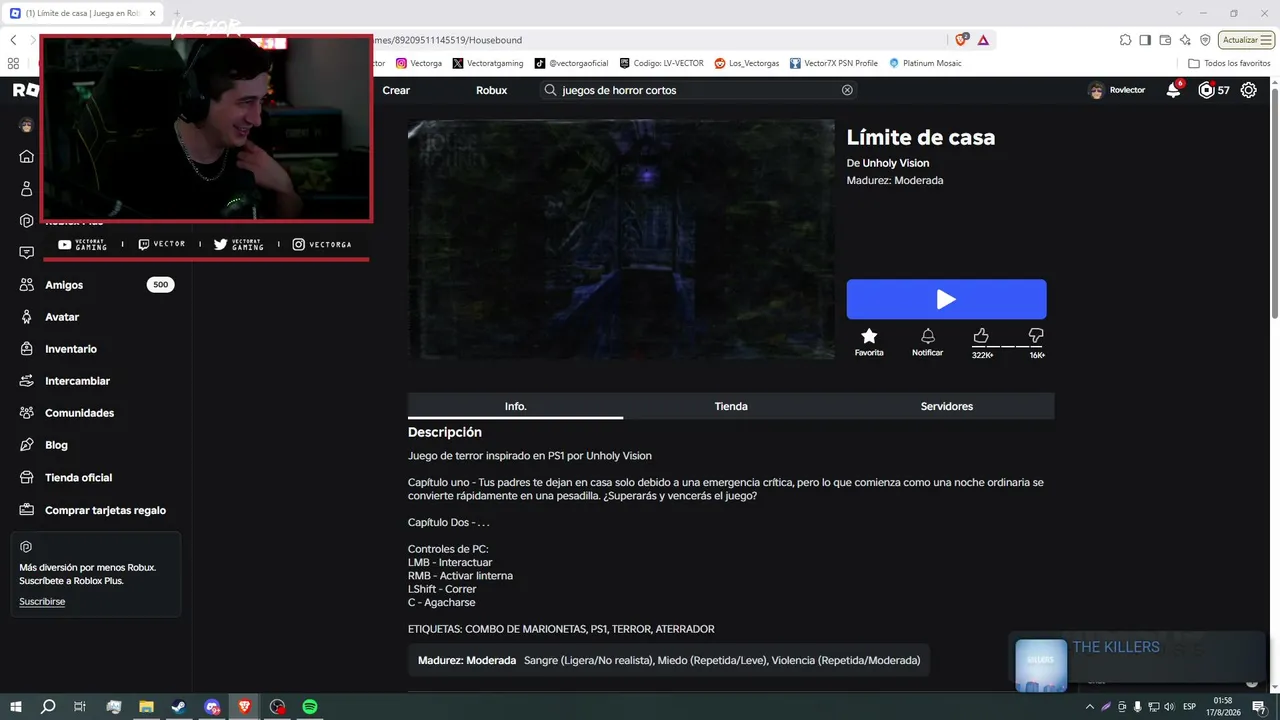
Task: Click the search magnifier icon
Action: point(550,90)
